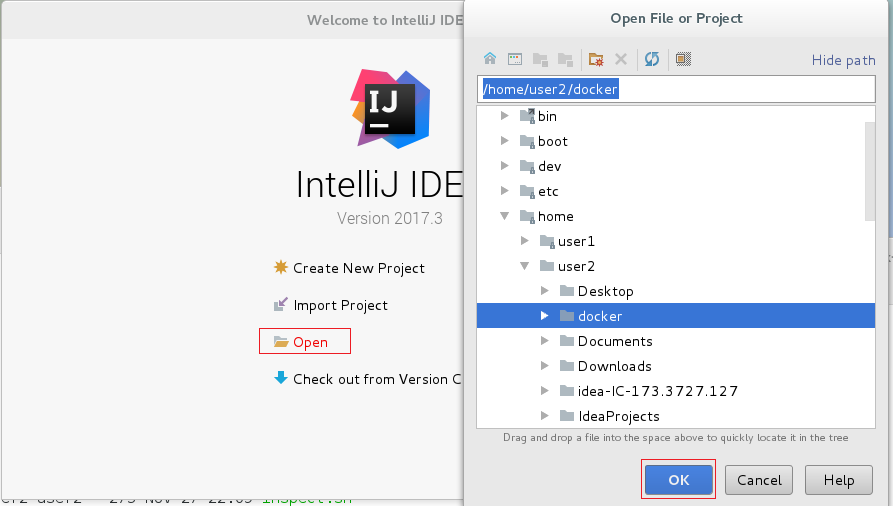Viewport: 893px width, 506px height.
Task: Expand the user1 folder node
Action: coord(525,241)
